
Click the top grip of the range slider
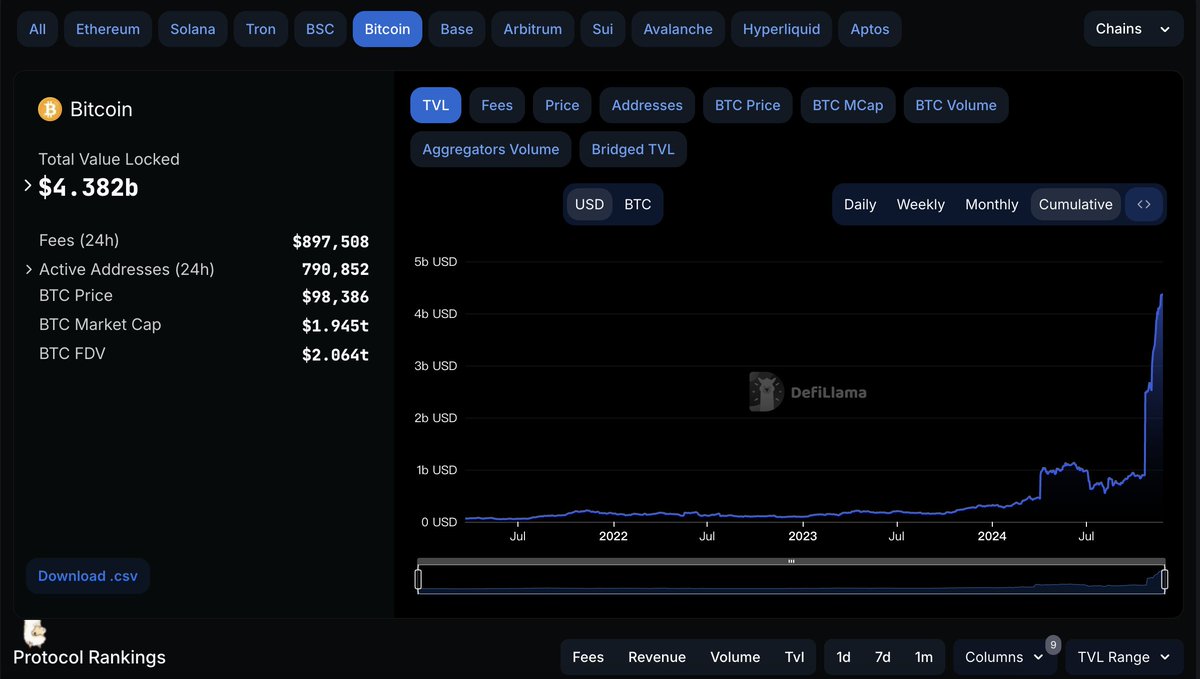click(x=791, y=562)
